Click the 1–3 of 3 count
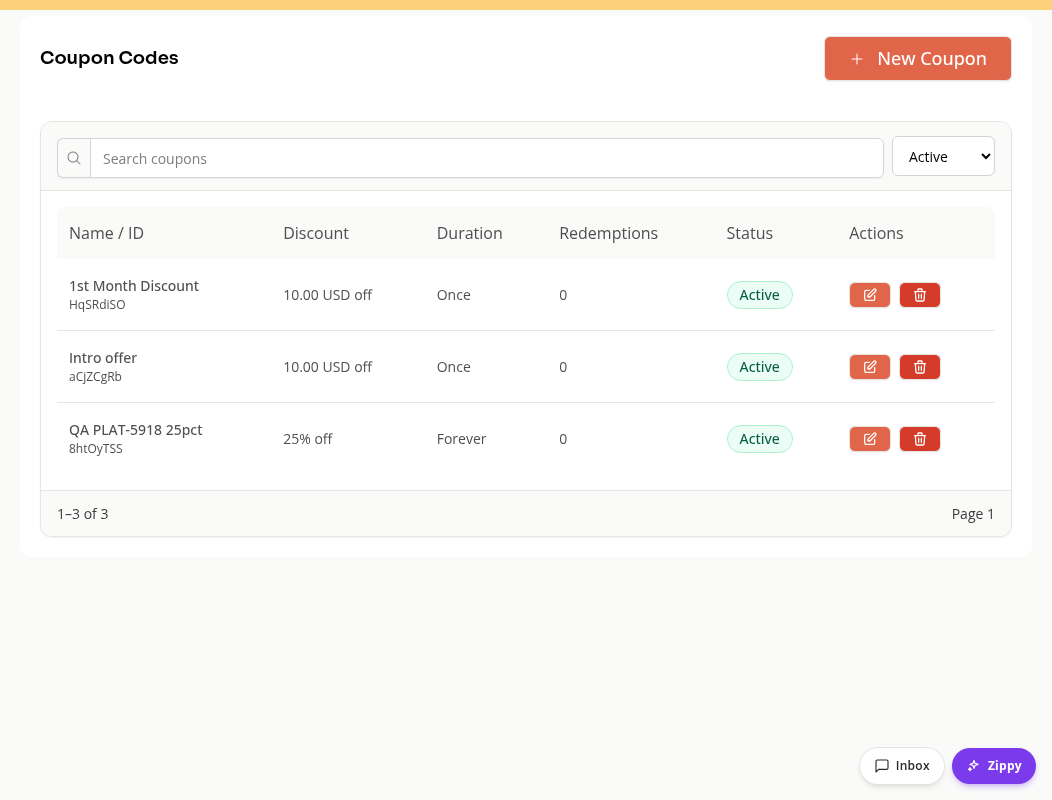Image resolution: width=1052 pixels, height=800 pixels. click(83, 514)
